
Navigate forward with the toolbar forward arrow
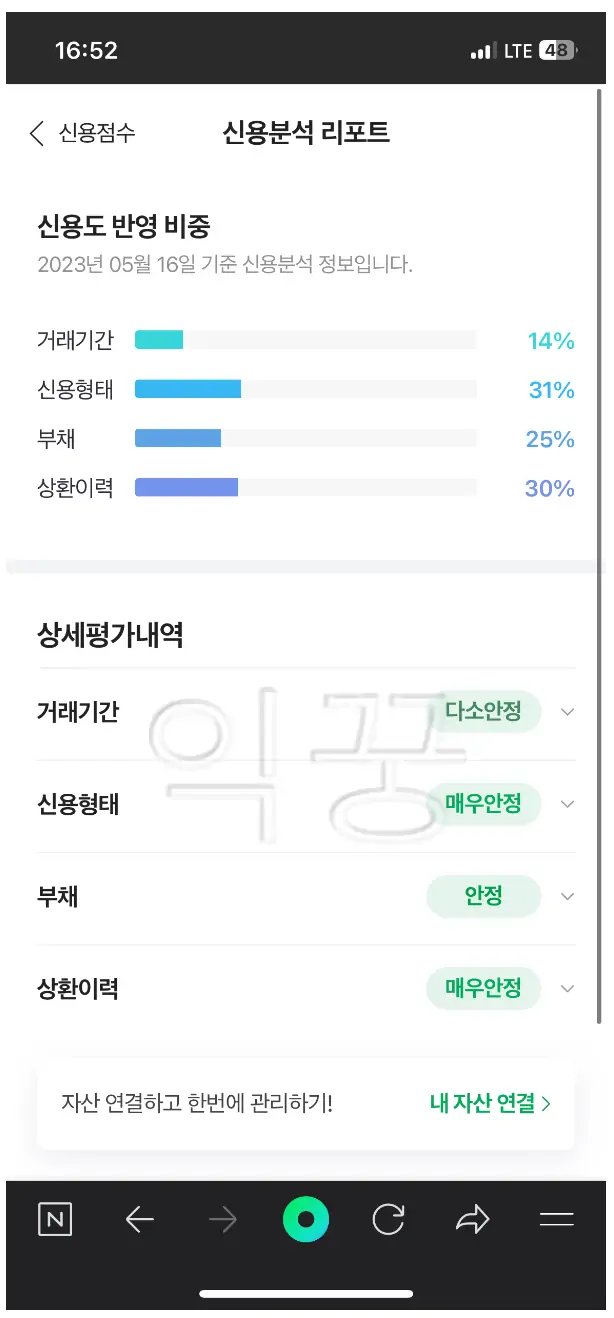[x=223, y=1219]
